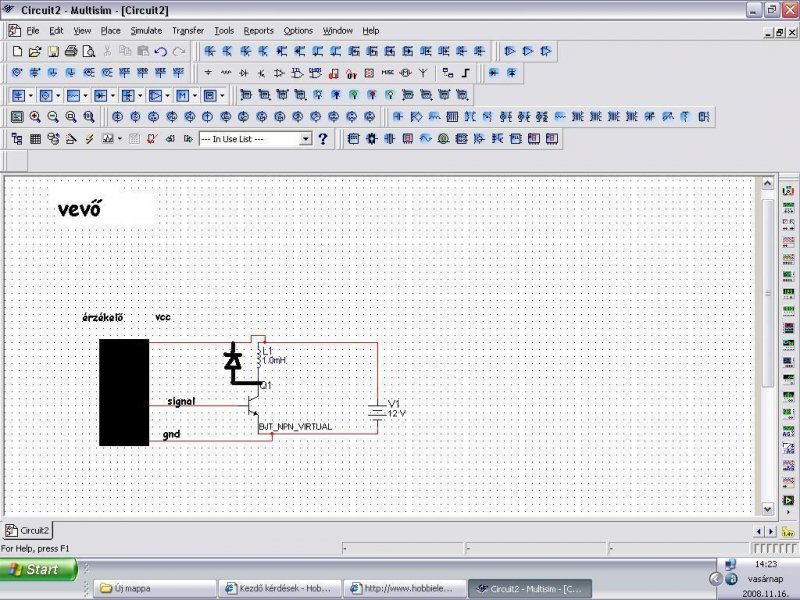Save the current circuit
This screenshot has width=800, height=600.
click(x=53, y=51)
